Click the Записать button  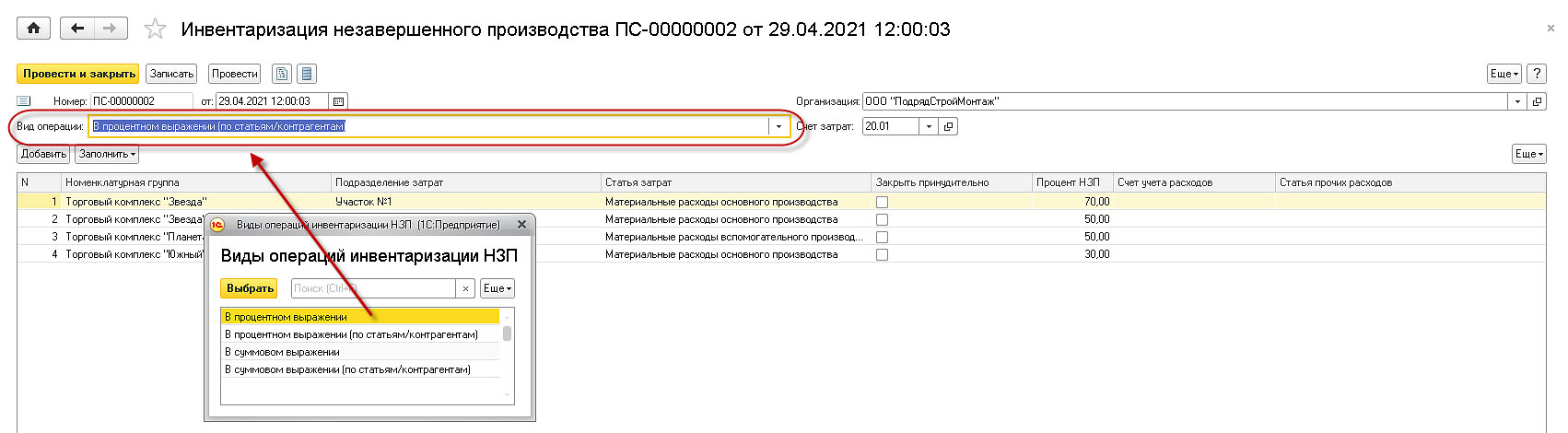click(172, 74)
